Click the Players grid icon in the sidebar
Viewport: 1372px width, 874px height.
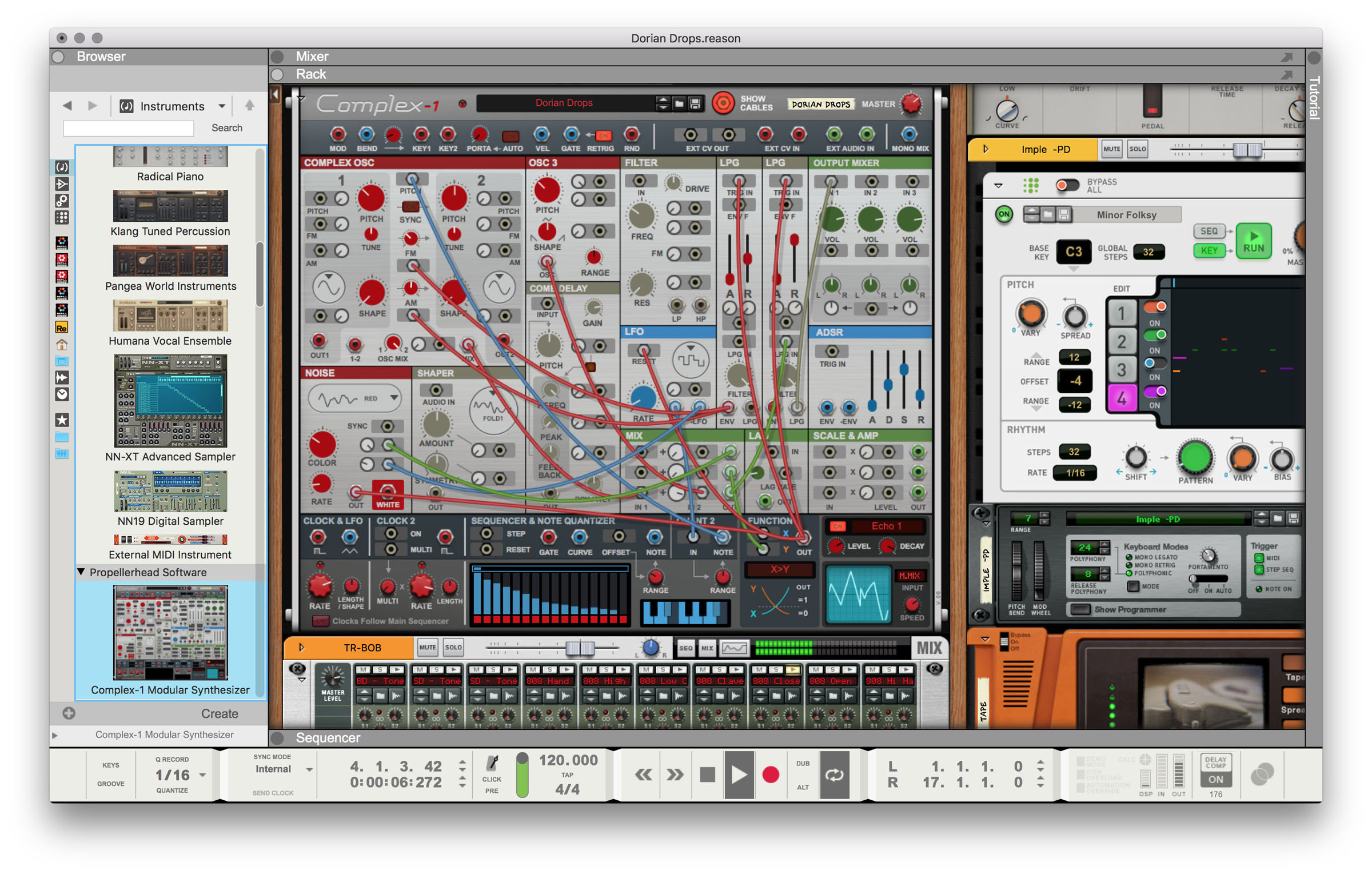[x=61, y=216]
